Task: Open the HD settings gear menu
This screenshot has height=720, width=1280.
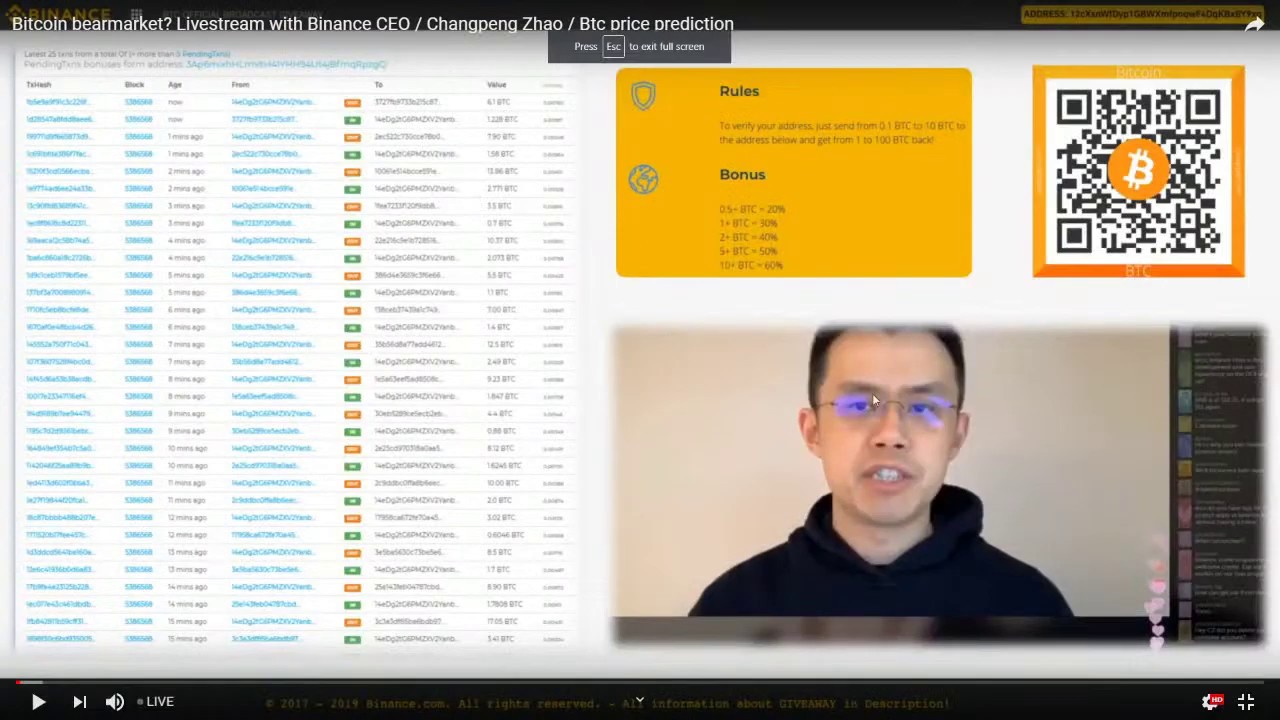Action: tap(1211, 702)
